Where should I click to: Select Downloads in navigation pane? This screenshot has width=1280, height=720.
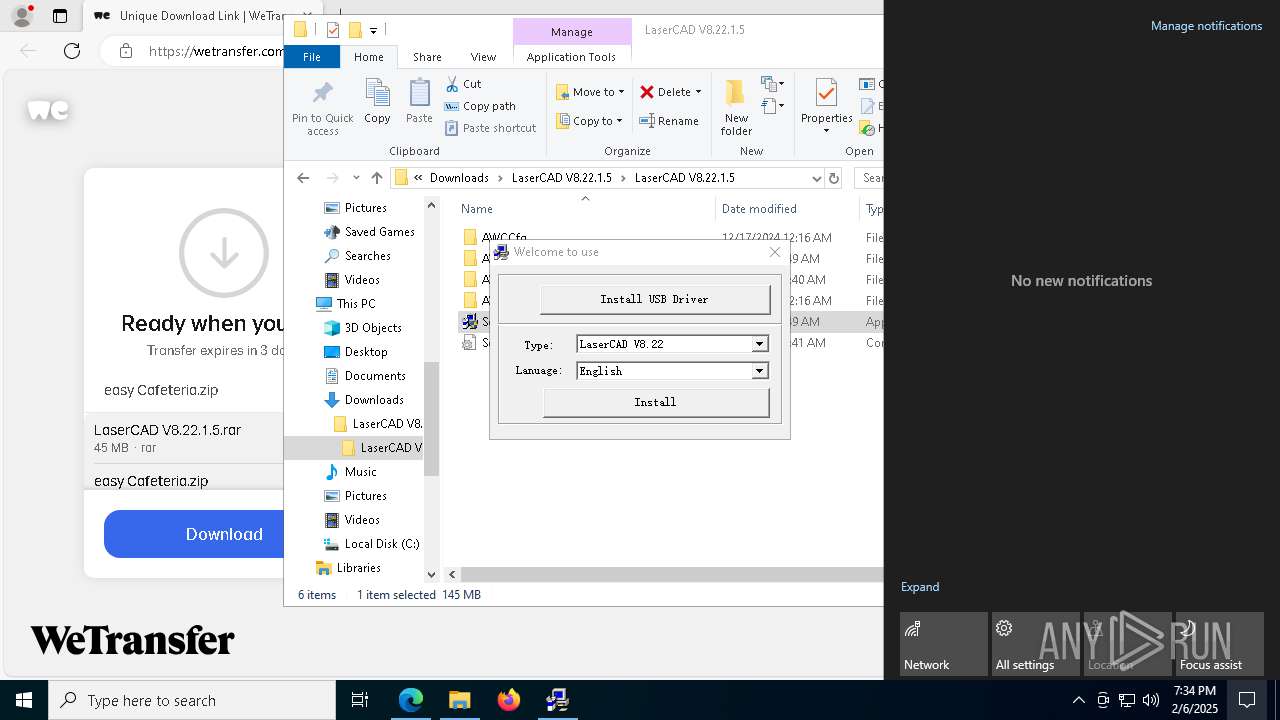pos(363,400)
